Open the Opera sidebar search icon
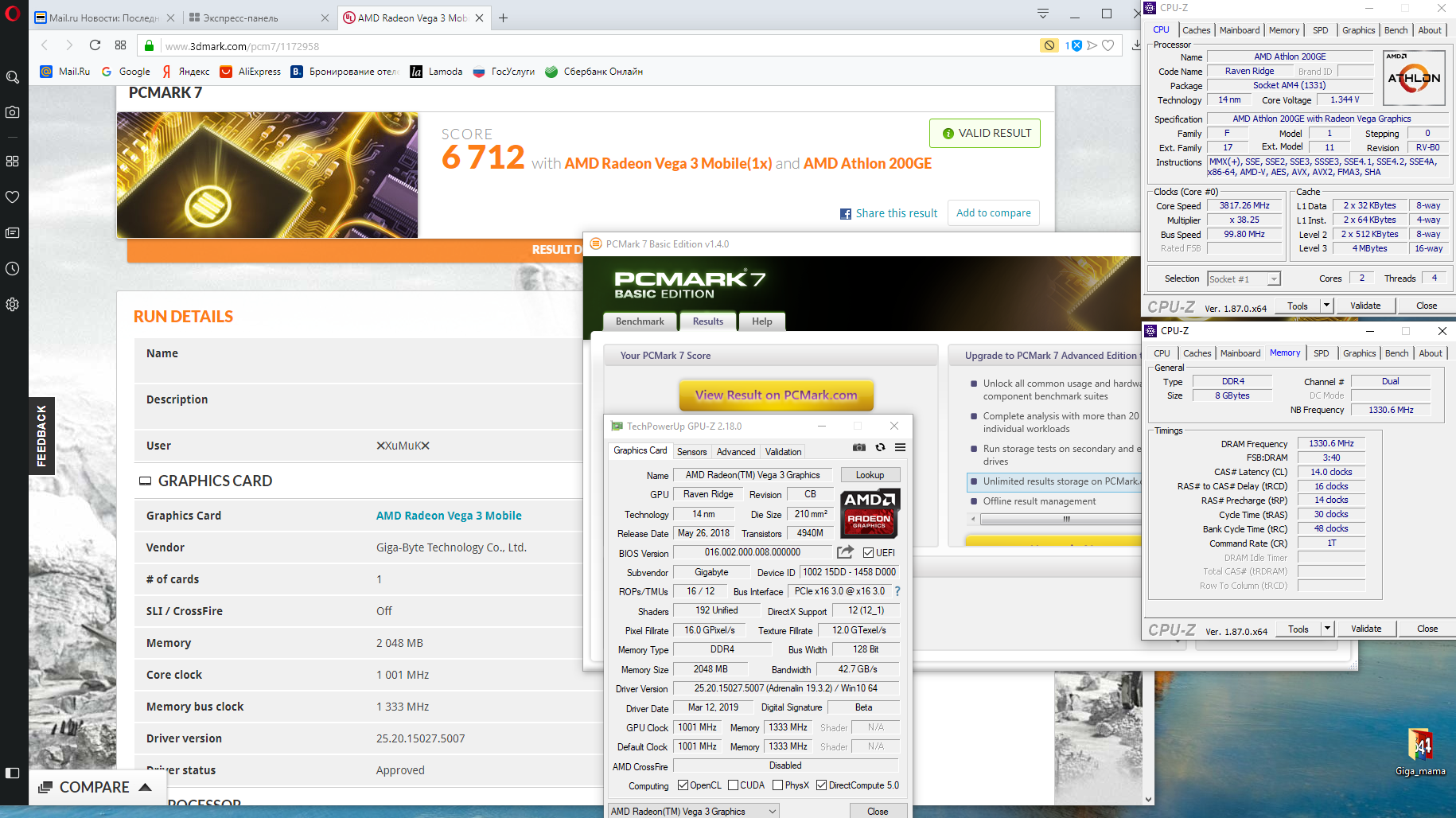1456x818 pixels. (13, 77)
